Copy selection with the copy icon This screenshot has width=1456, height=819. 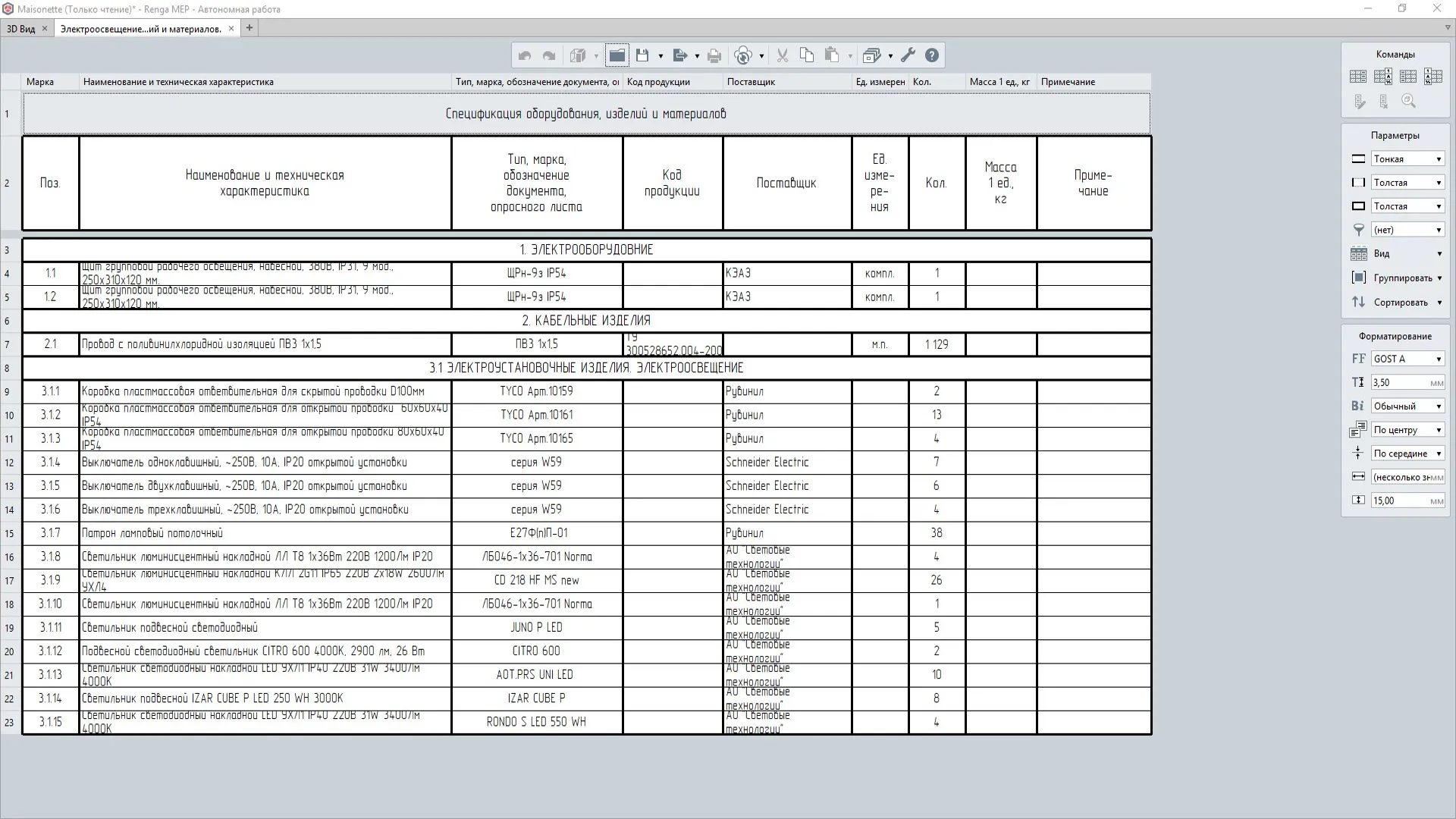(807, 55)
